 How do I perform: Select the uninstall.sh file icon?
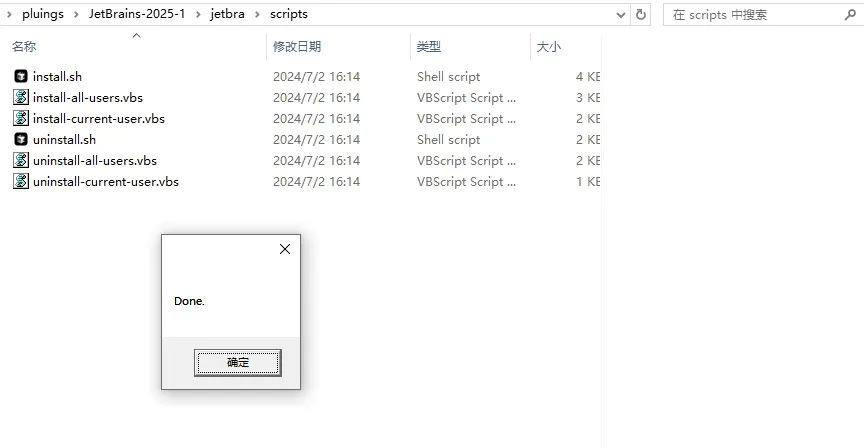click(21, 140)
